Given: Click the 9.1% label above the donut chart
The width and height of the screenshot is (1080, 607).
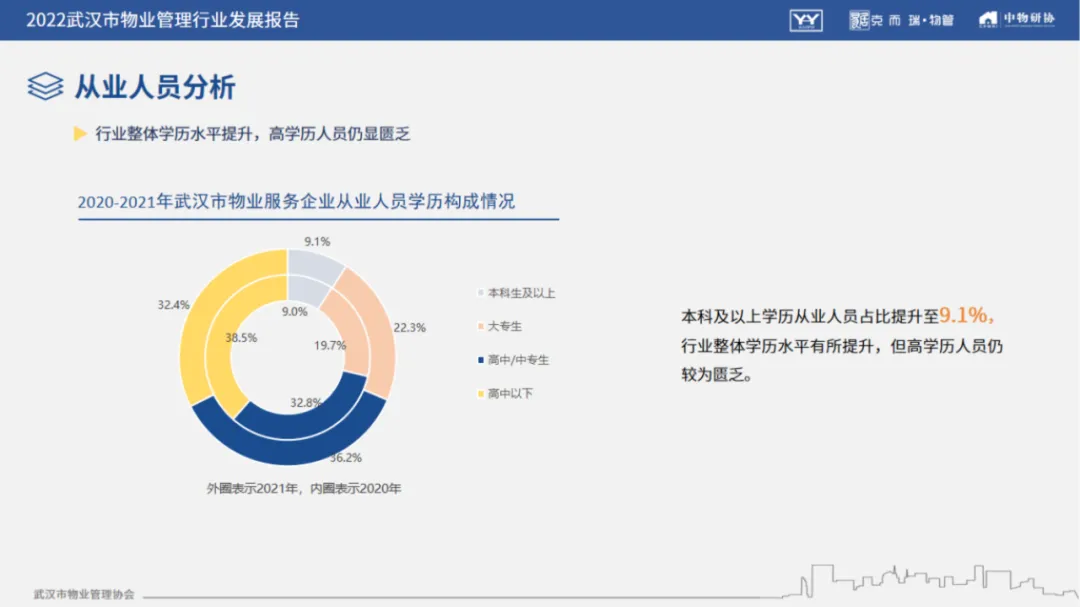Looking at the screenshot, I should [318, 242].
